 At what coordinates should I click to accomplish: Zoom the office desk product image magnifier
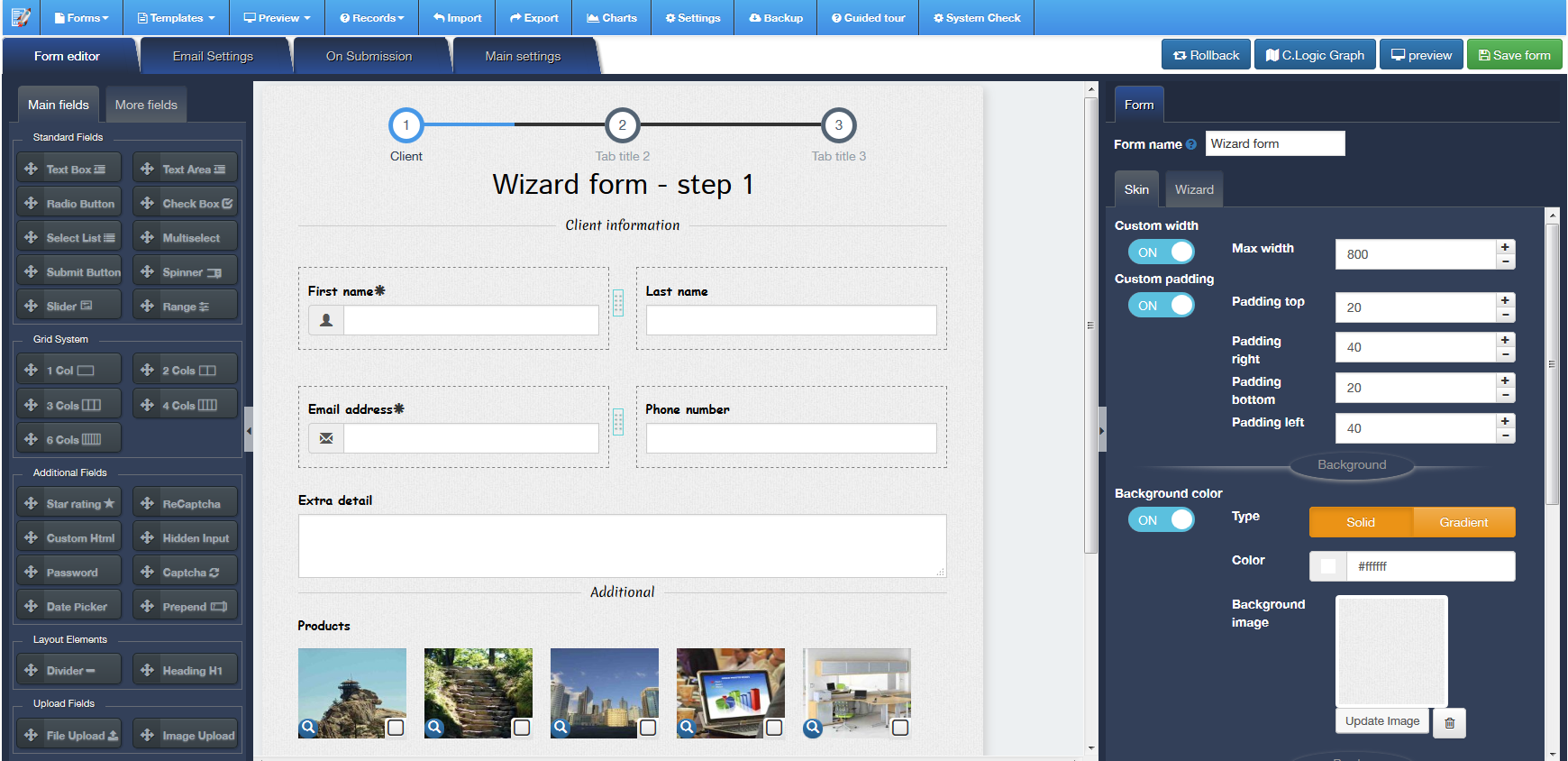click(813, 728)
